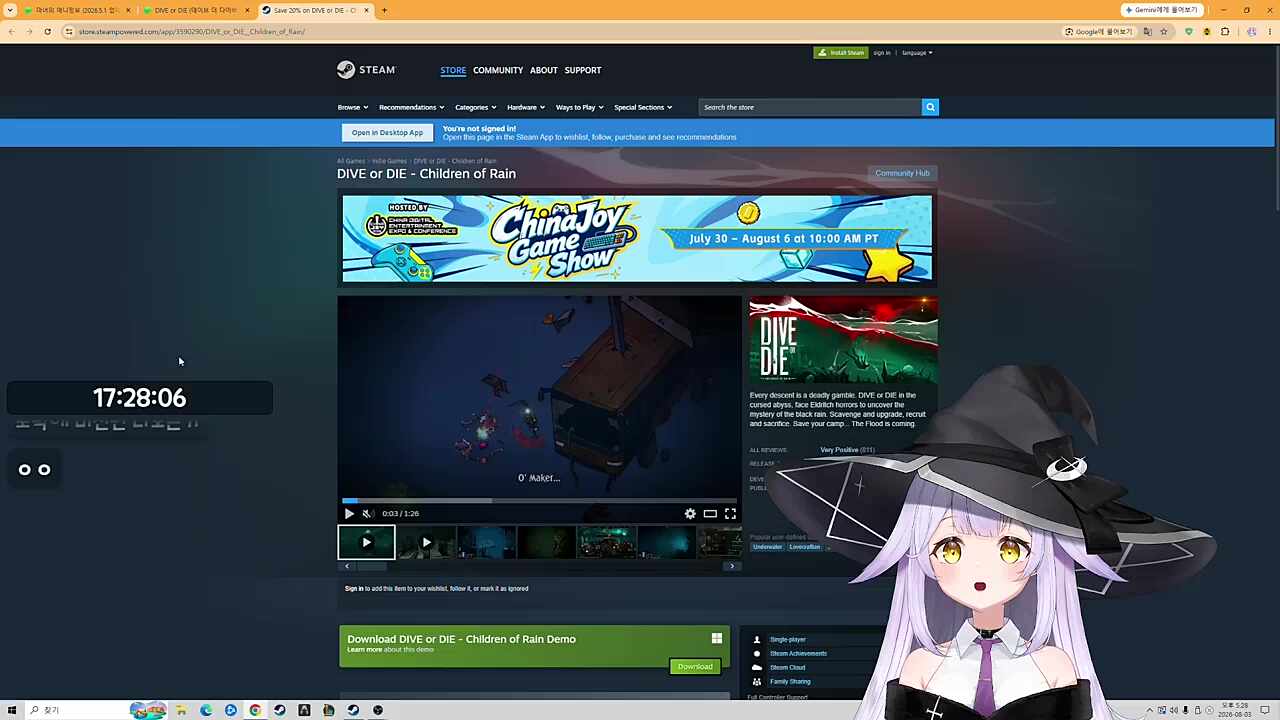Open video settings gear icon

pyautogui.click(x=690, y=513)
